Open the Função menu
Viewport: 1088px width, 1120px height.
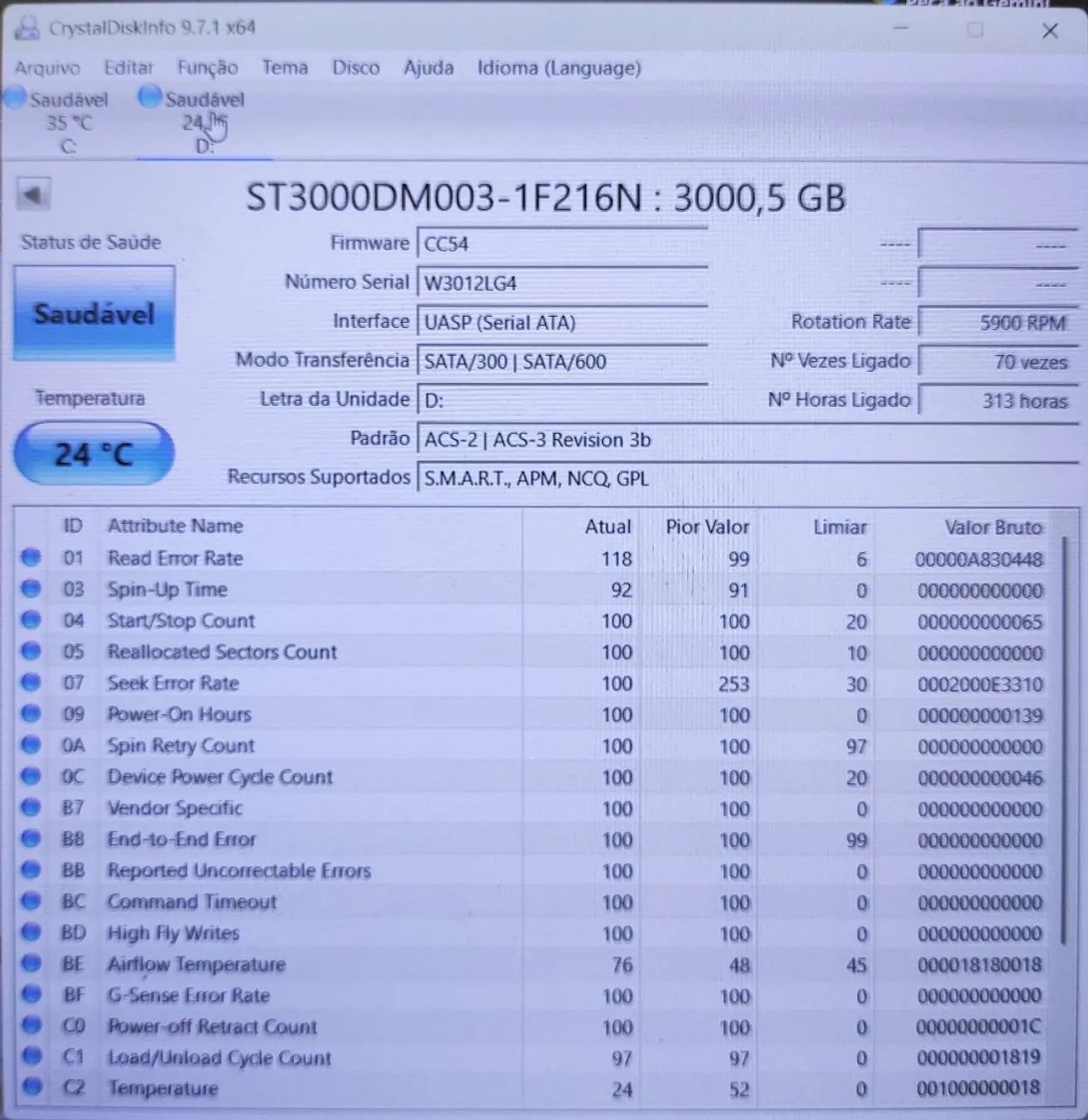(207, 68)
